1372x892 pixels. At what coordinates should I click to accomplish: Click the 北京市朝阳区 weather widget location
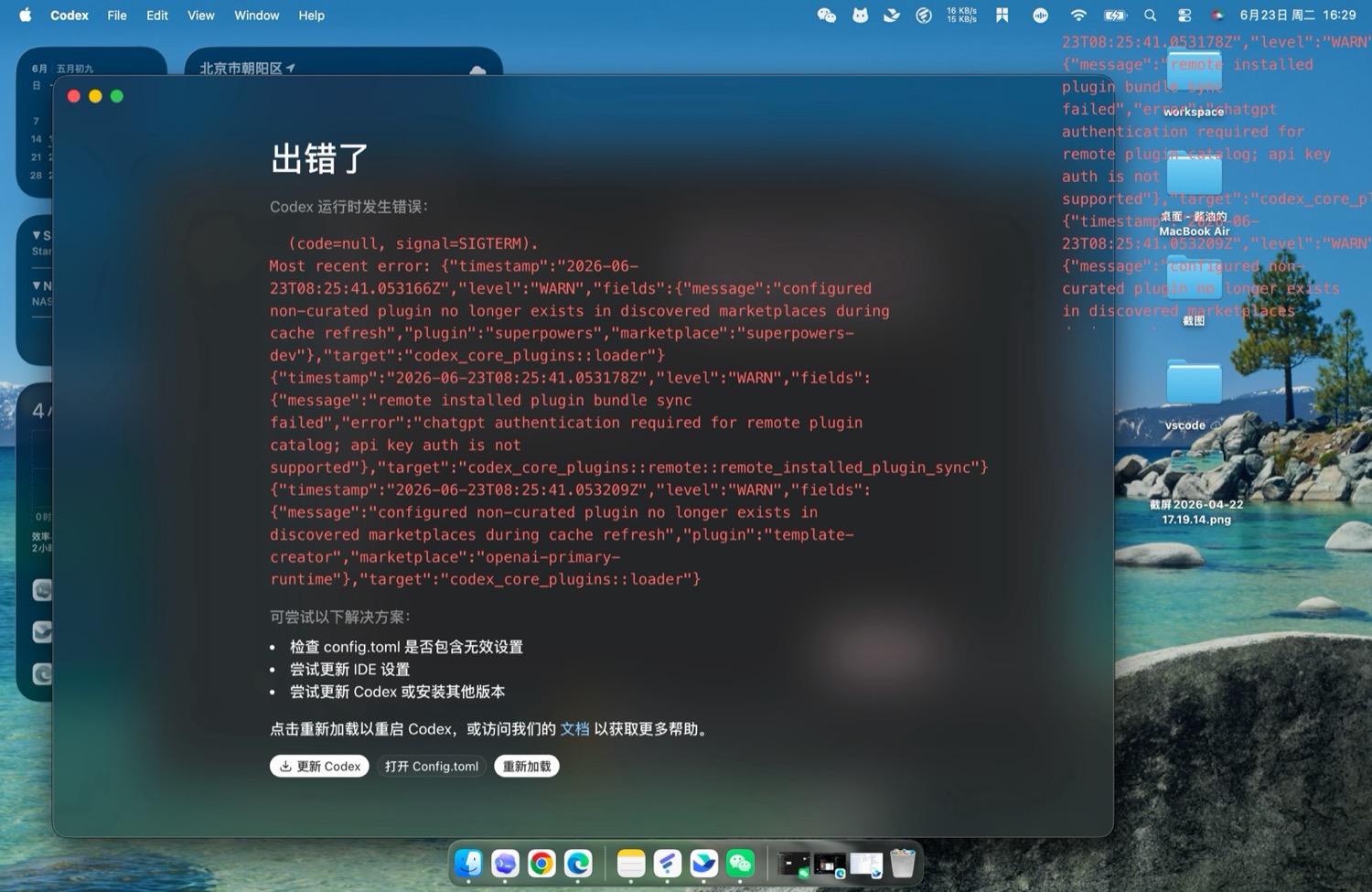tap(247, 69)
